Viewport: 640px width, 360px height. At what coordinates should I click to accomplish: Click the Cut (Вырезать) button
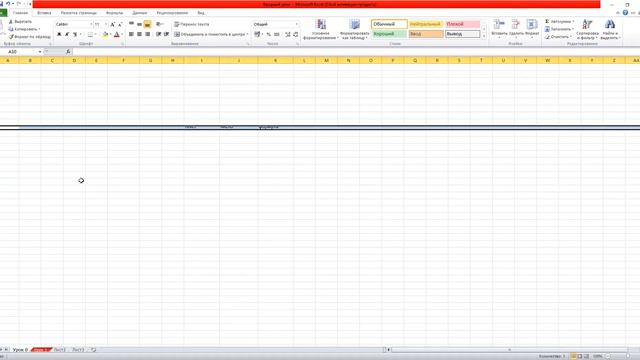(x=20, y=22)
